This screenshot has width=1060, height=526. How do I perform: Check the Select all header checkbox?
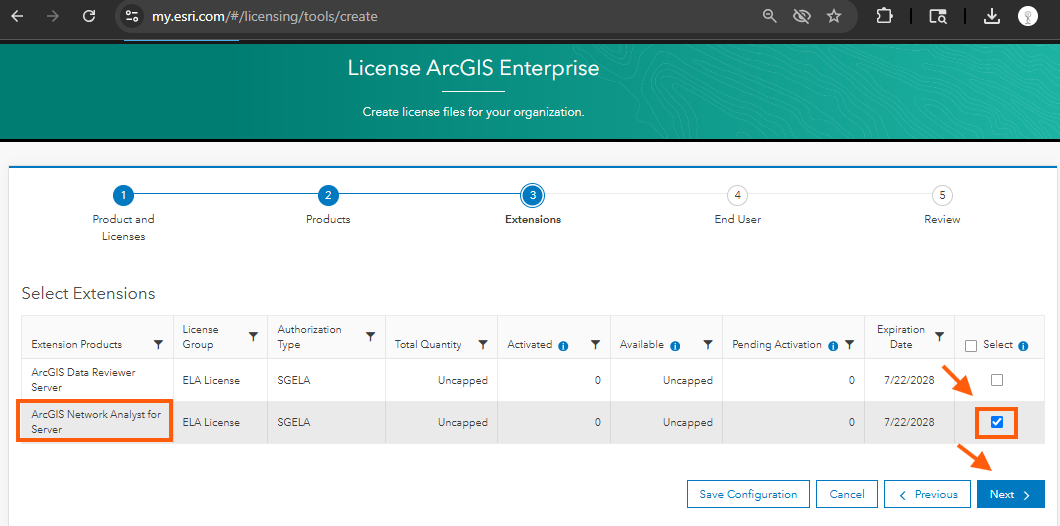[x=970, y=345]
